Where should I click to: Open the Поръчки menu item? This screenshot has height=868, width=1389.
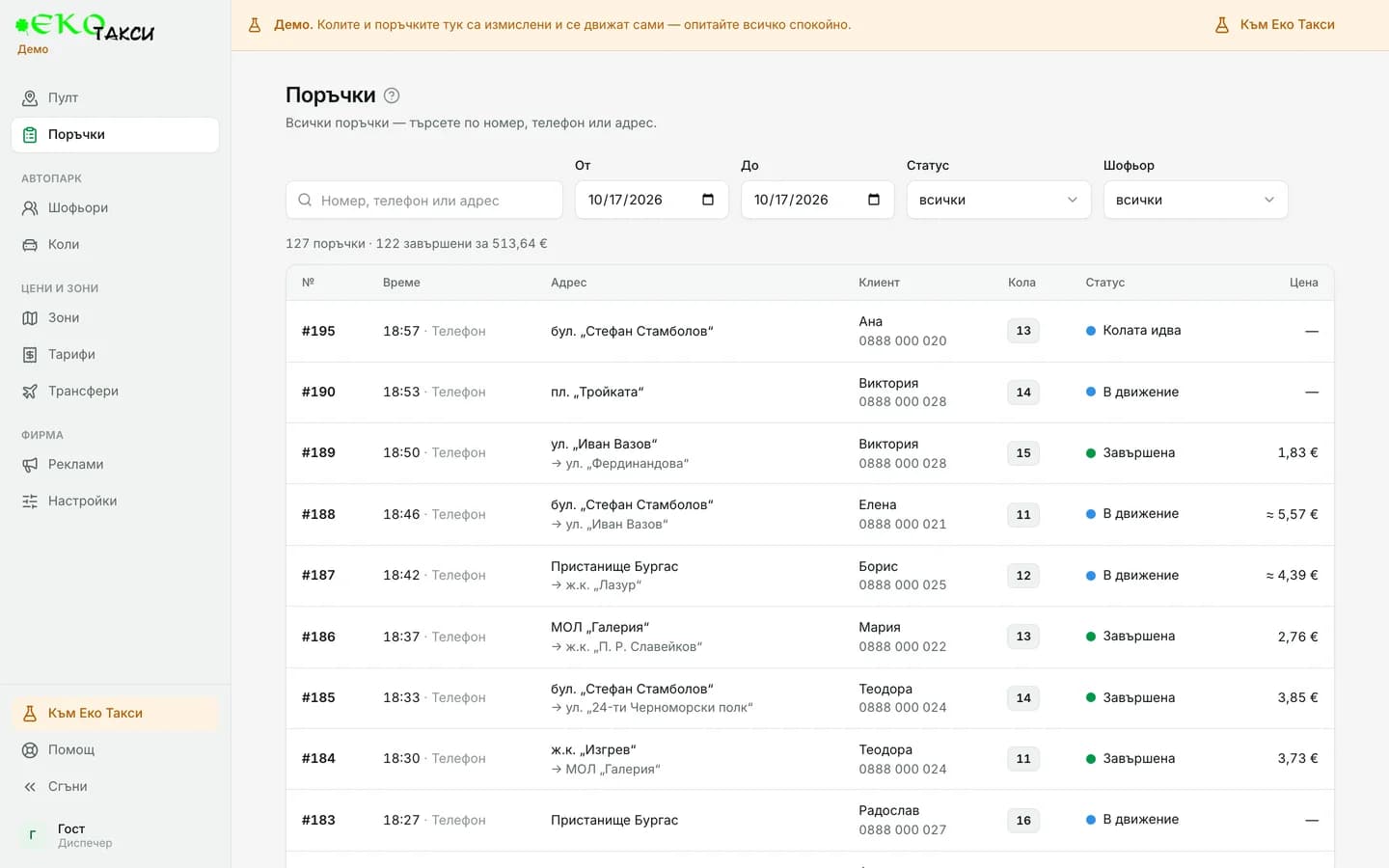click(x=115, y=134)
